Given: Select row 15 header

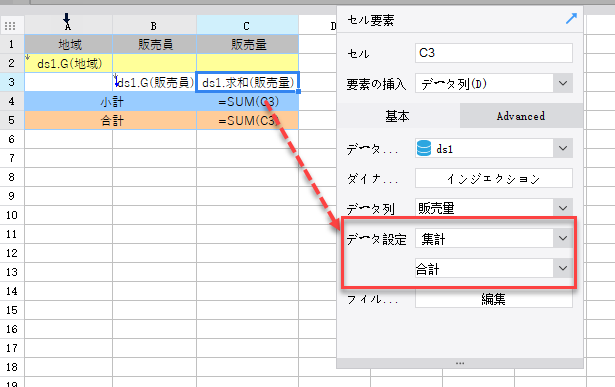Looking at the screenshot, I should [x=12, y=310].
